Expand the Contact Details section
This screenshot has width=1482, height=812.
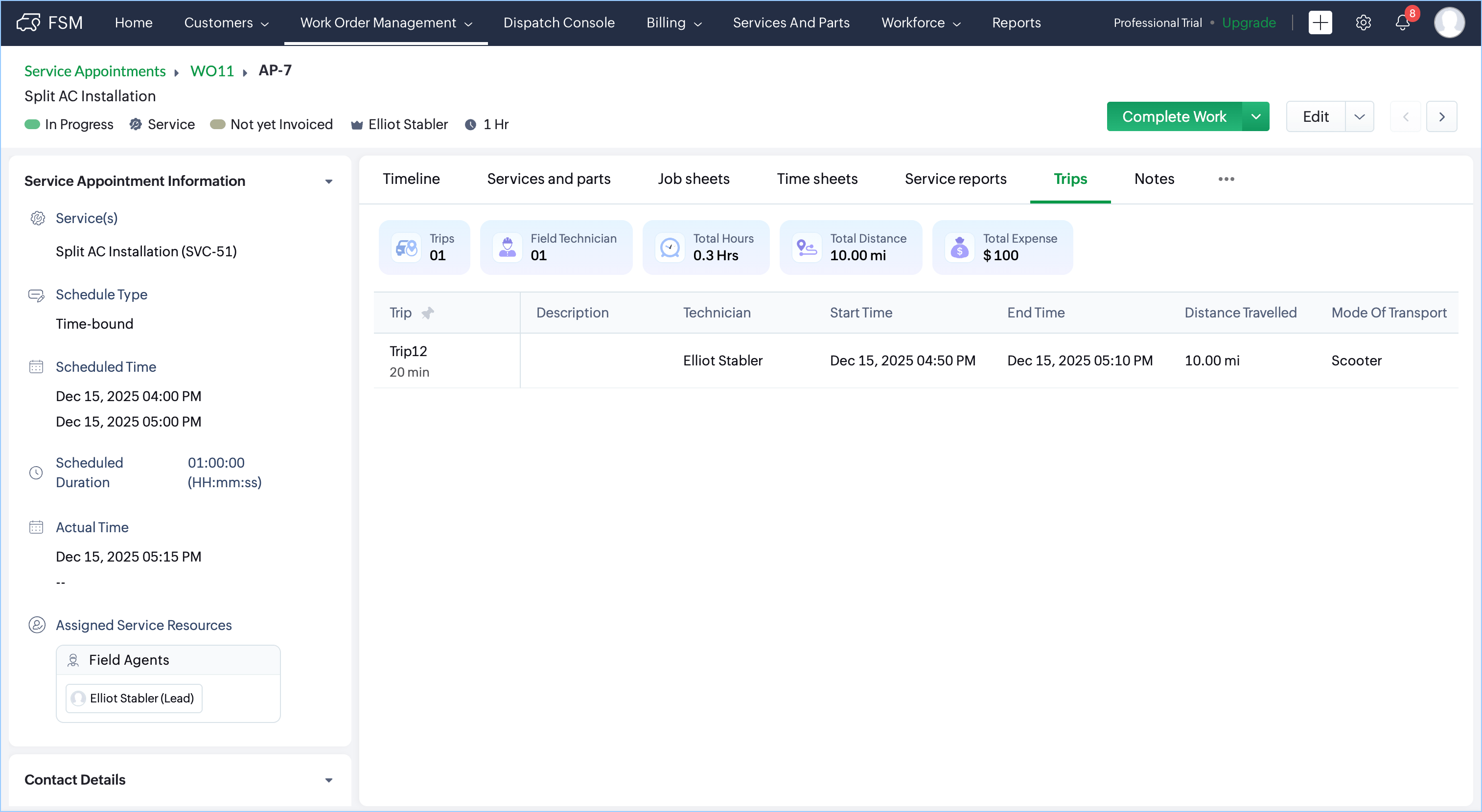328,780
